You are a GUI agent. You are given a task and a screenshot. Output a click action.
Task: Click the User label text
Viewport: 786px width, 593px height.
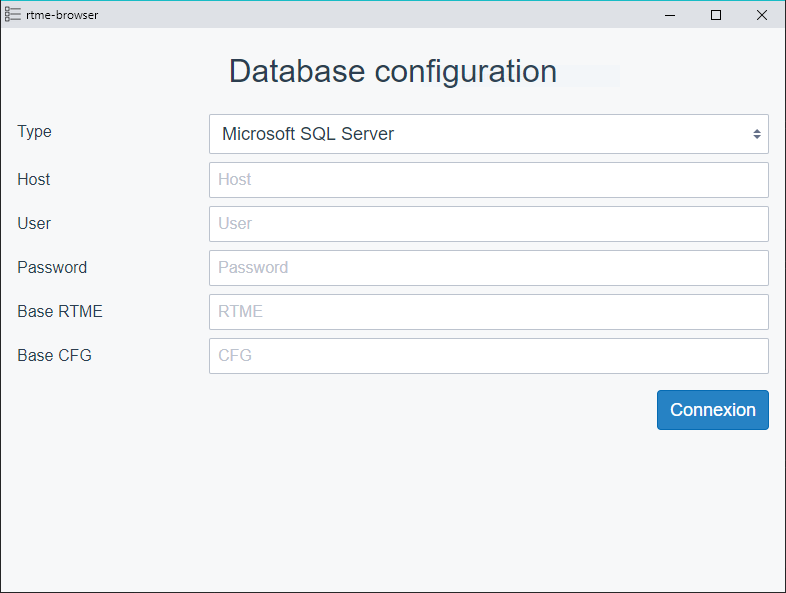tap(34, 223)
